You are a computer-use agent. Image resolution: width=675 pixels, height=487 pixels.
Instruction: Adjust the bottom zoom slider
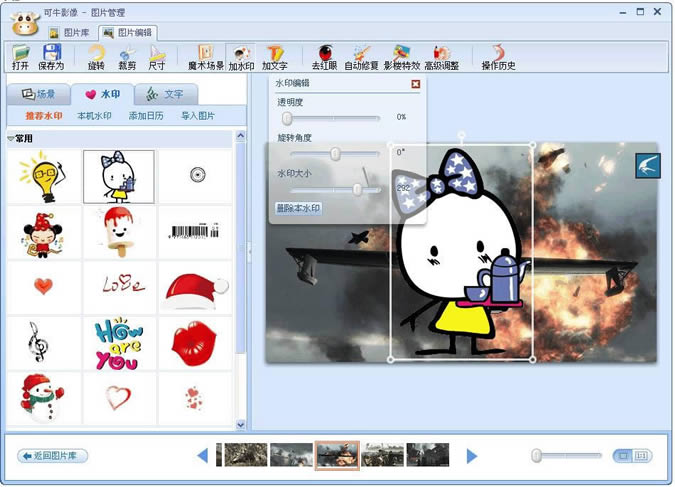536,456
